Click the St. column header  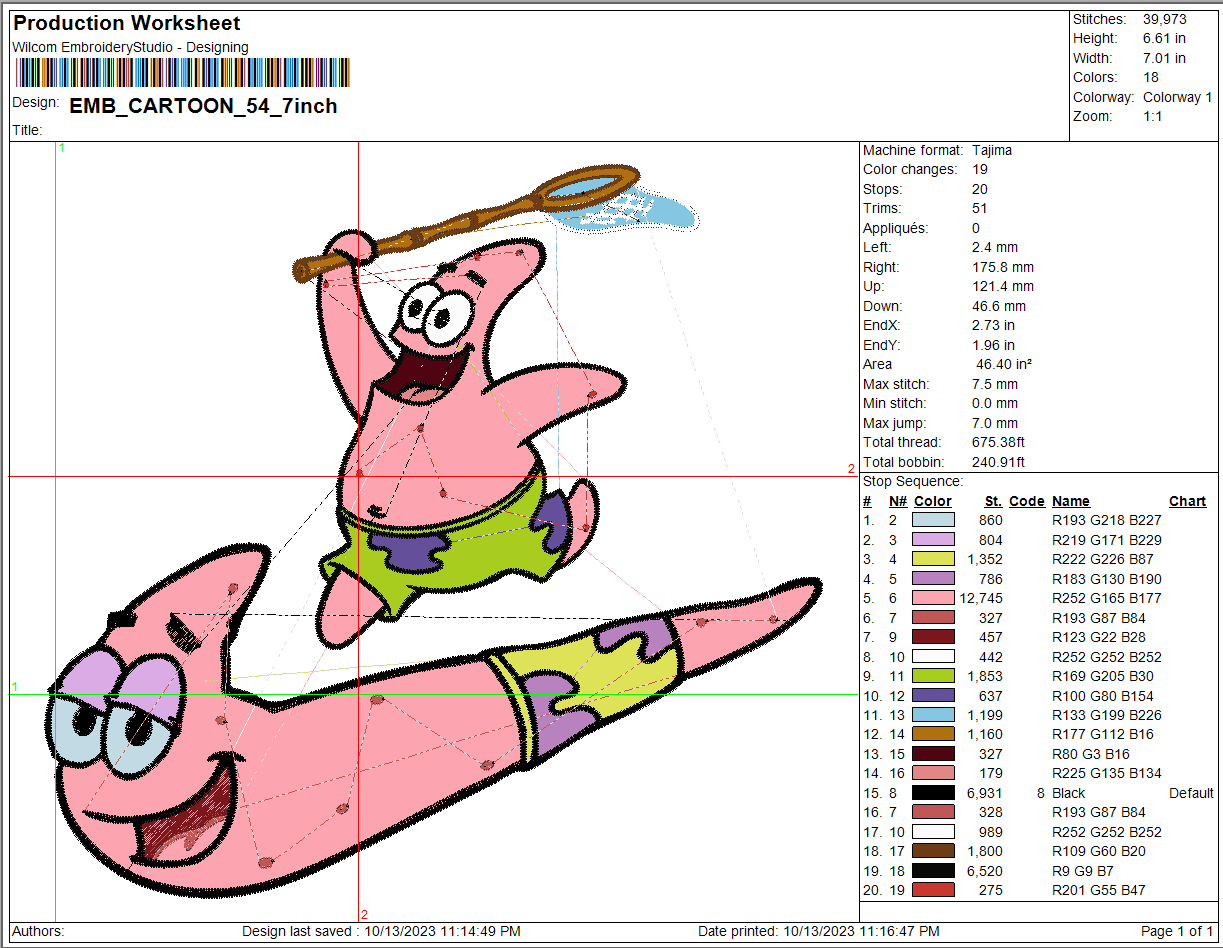(992, 501)
